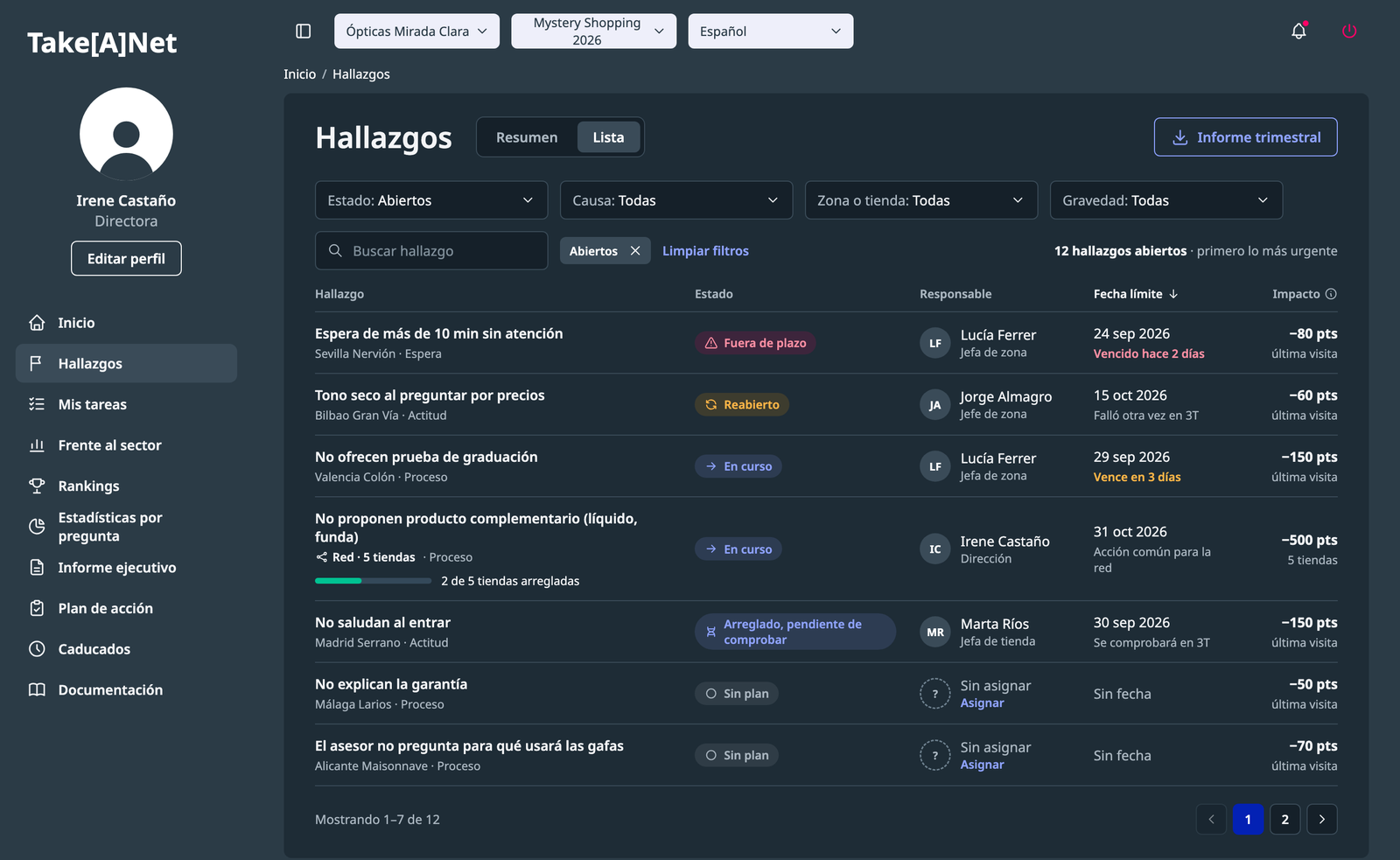
Task: Expand Estado: Abiertos filter
Action: (x=431, y=200)
